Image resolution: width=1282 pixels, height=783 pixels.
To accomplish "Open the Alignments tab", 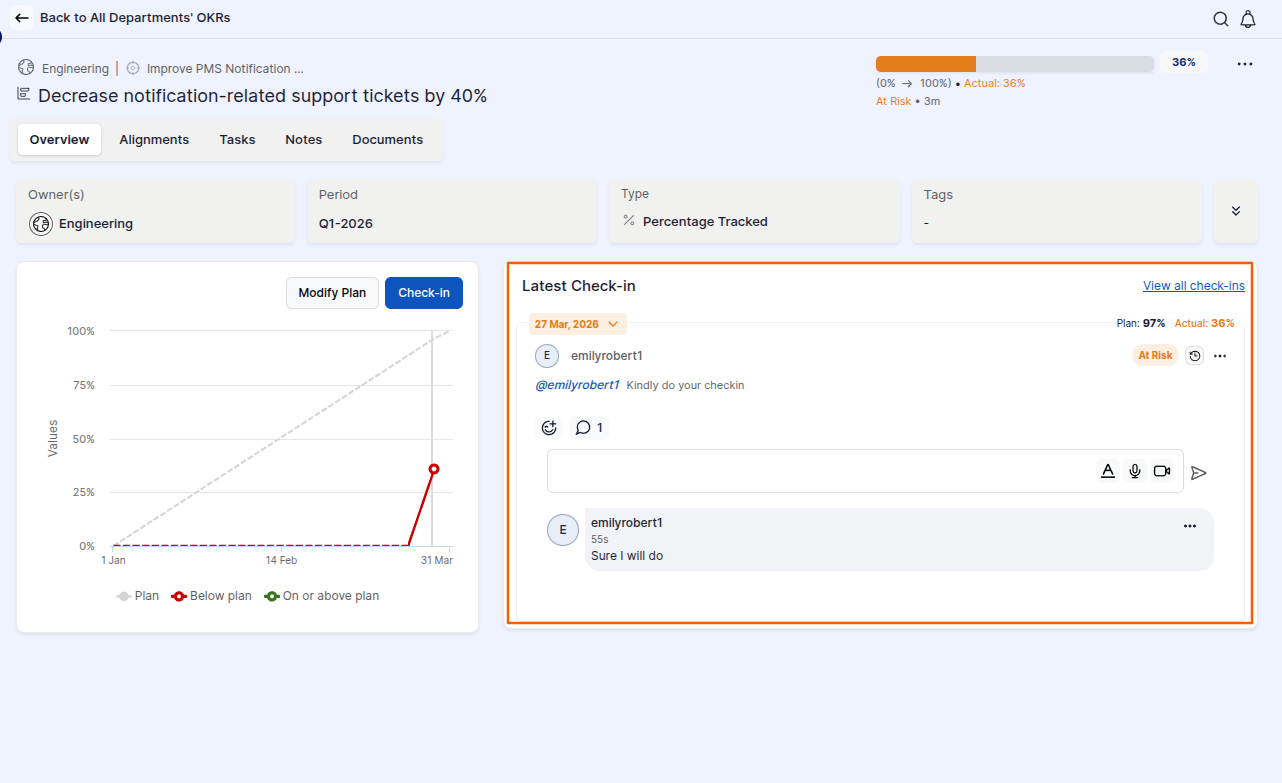I will click(x=154, y=140).
